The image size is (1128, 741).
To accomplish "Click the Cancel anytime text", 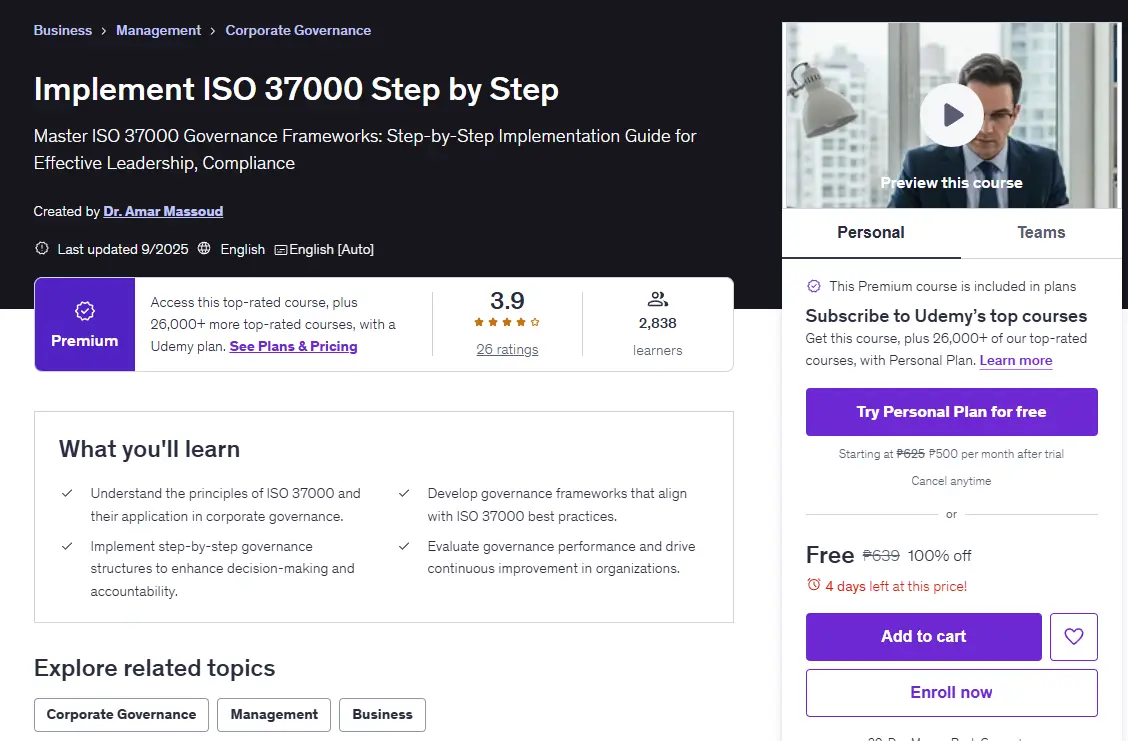I will (x=951, y=481).
